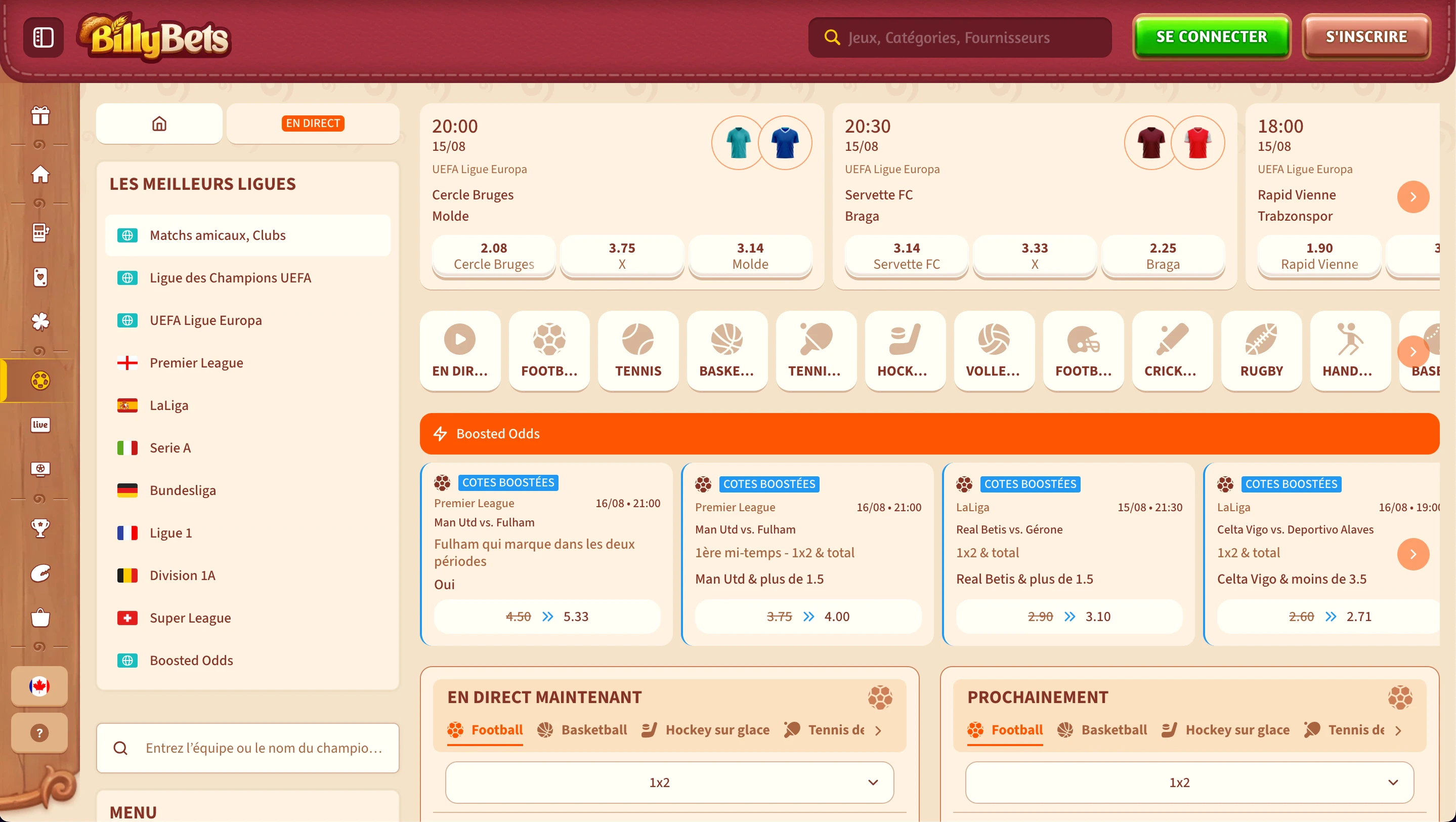The width and height of the screenshot is (1456, 822).
Task: Open Boosted Odds in league list
Action: 247,661
